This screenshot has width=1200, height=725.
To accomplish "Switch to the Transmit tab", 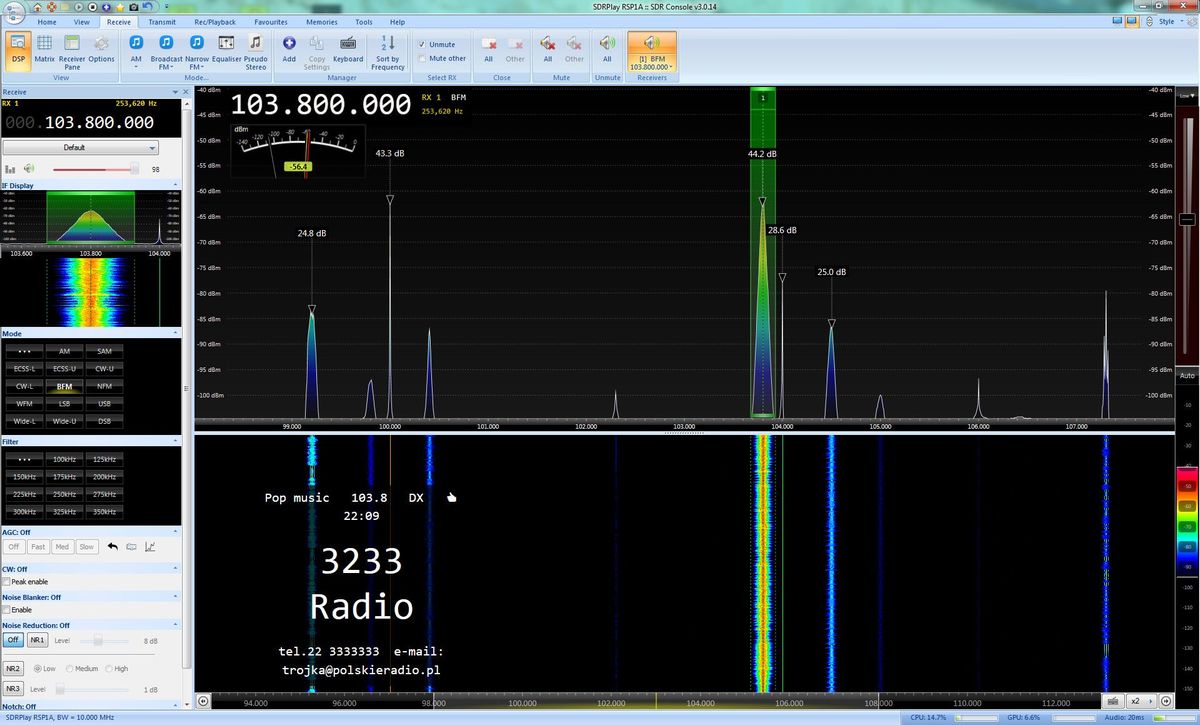I will tap(162, 21).
